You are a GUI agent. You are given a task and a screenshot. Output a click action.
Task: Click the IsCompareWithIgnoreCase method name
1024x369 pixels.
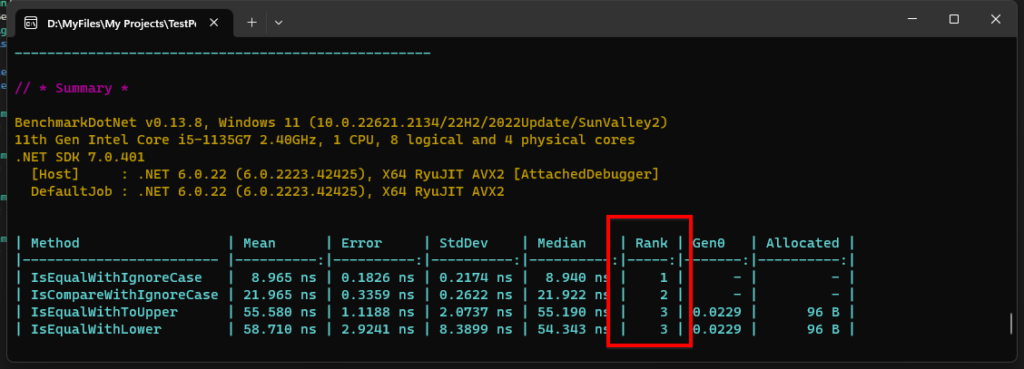(x=124, y=295)
